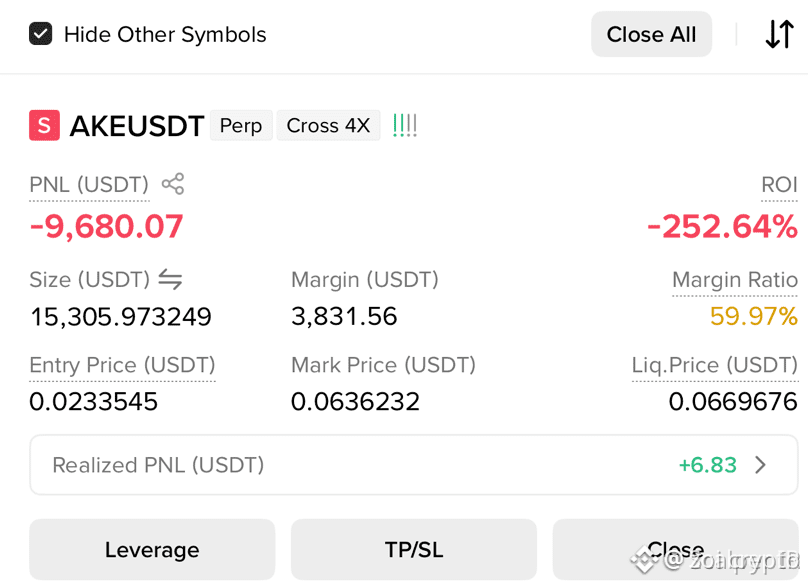Tap the Liq.Price (USDT) label
This screenshot has width=808, height=585.
[x=715, y=365]
